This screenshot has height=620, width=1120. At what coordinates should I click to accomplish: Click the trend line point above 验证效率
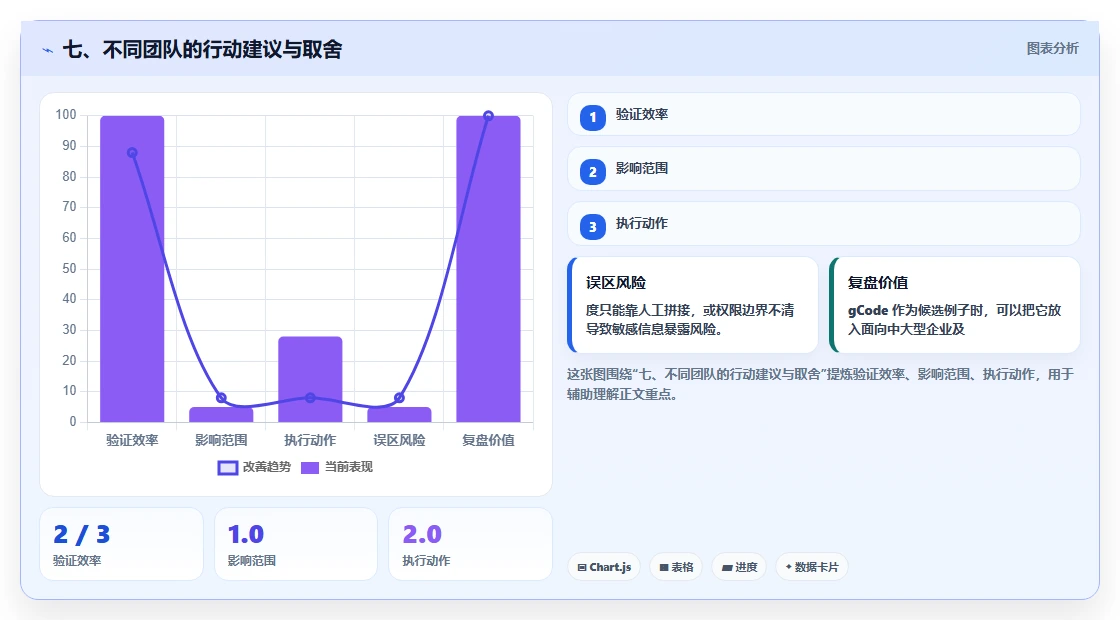[x=132, y=153]
